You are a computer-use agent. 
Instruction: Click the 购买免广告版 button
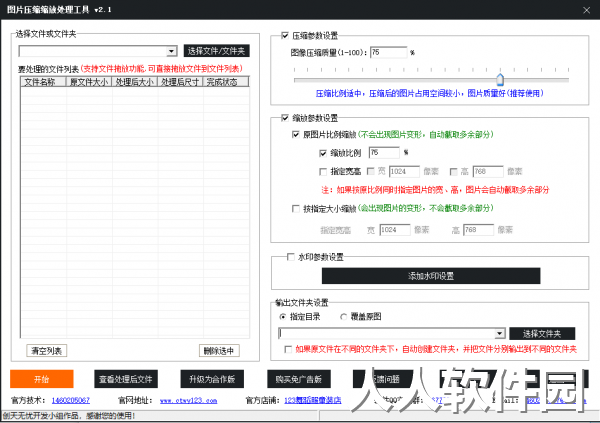pyautogui.click(x=299, y=379)
